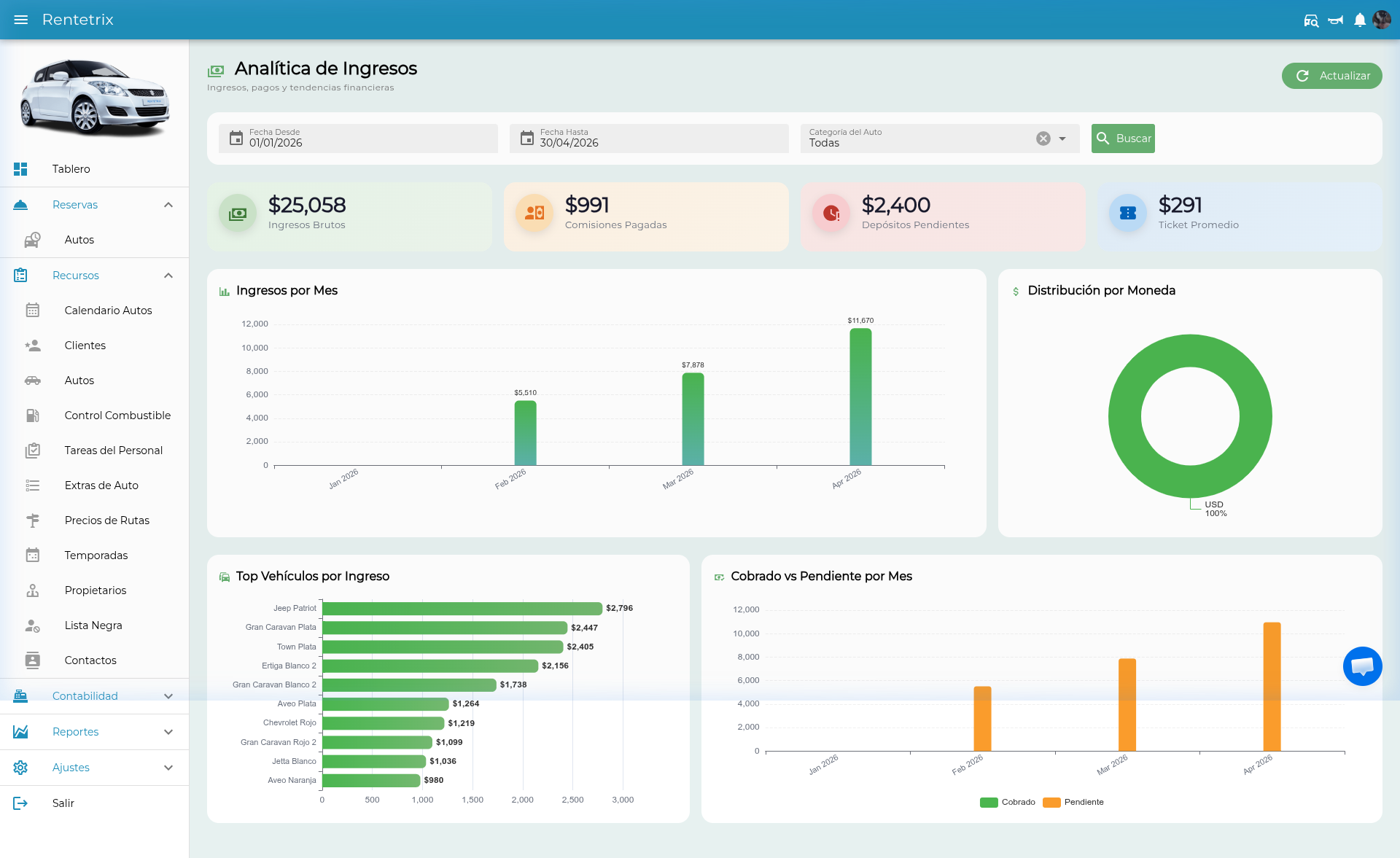Click the Control Combustible fuel pump icon
Image resolution: width=1400 pixels, height=858 pixels.
(33, 416)
